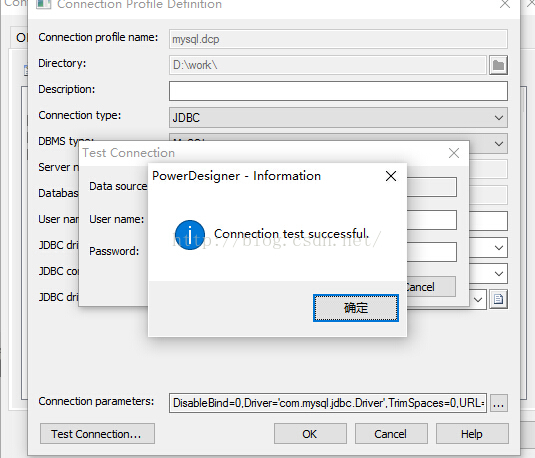Click the 确定 button in Information dialog
Image resolution: width=535 pixels, height=458 pixels.
356,308
